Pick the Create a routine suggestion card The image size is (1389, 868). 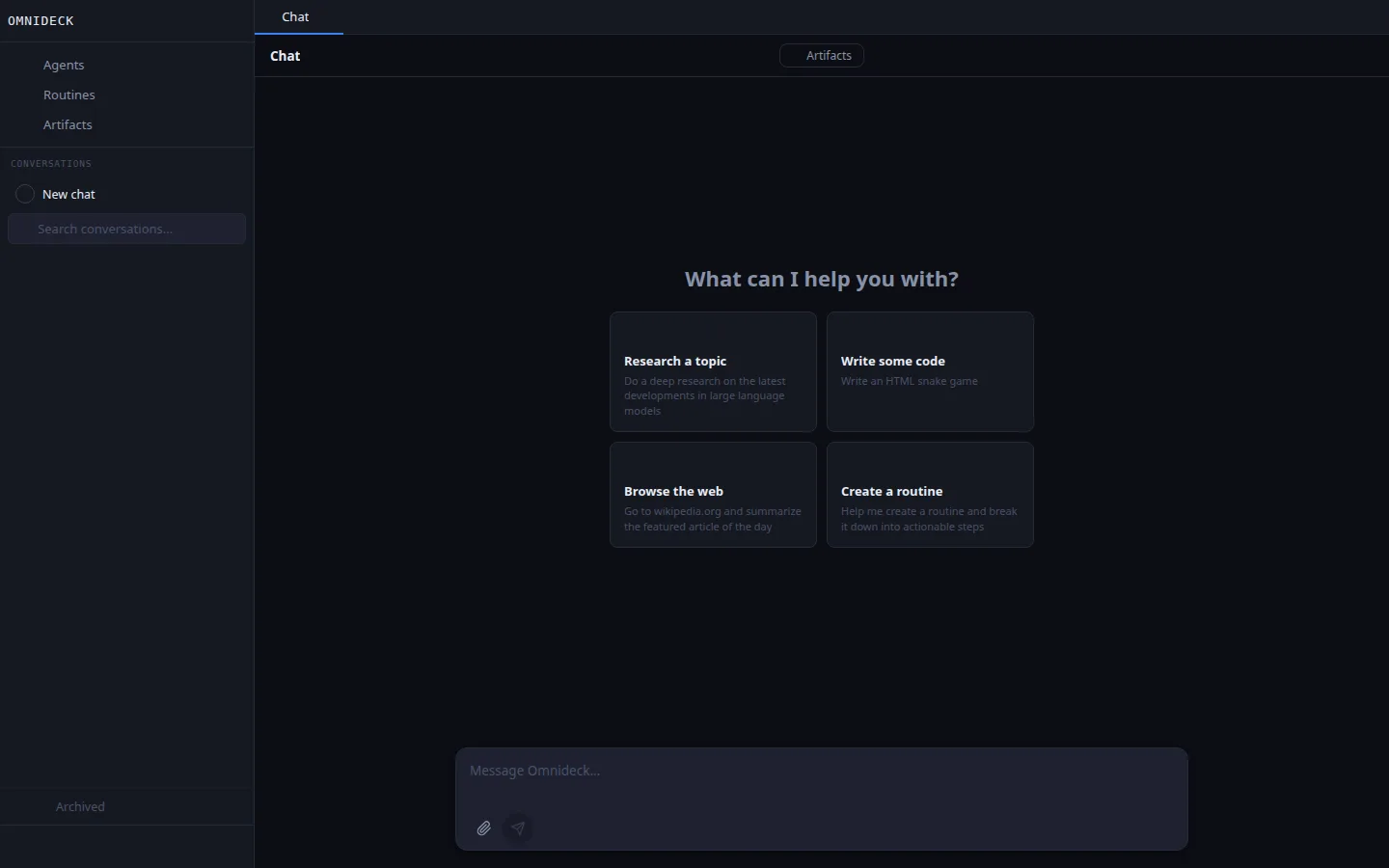[930, 495]
